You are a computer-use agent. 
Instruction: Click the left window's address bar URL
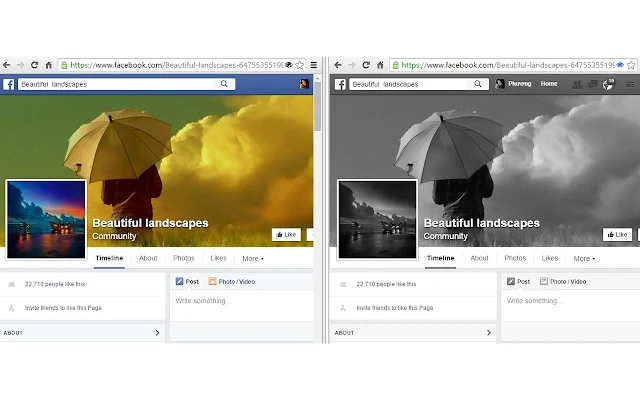pyautogui.click(x=176, y=65)
